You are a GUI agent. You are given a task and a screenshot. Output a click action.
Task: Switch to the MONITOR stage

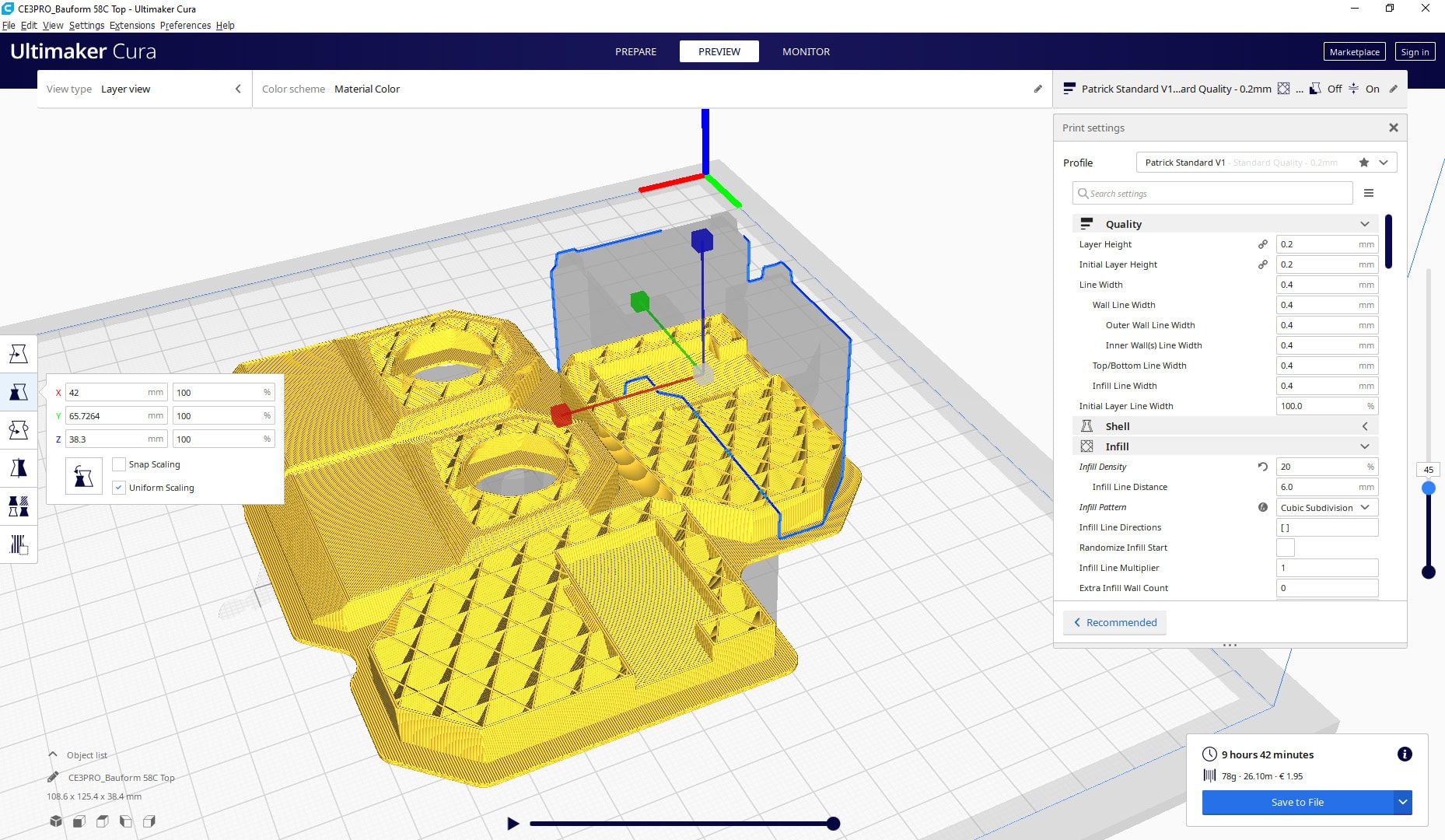[x=806, y=51]
